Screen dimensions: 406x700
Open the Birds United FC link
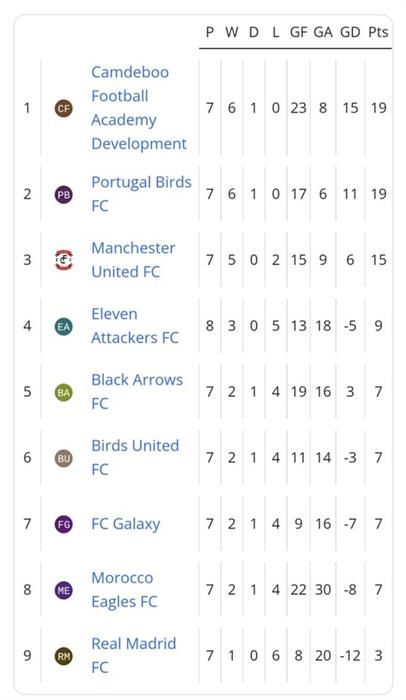pyautogui.click(x=135, y=457)
